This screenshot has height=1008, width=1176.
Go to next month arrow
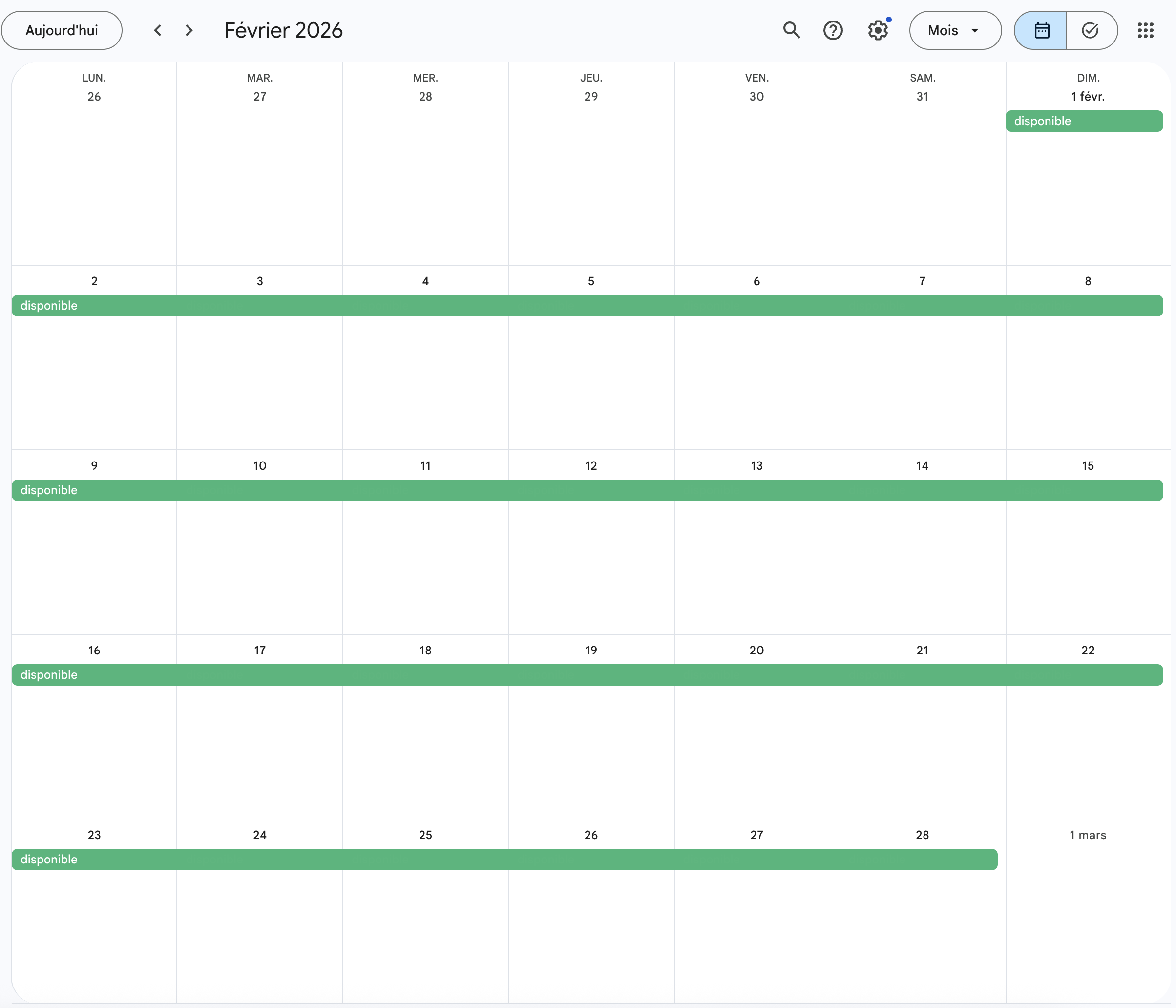(189, 30)
